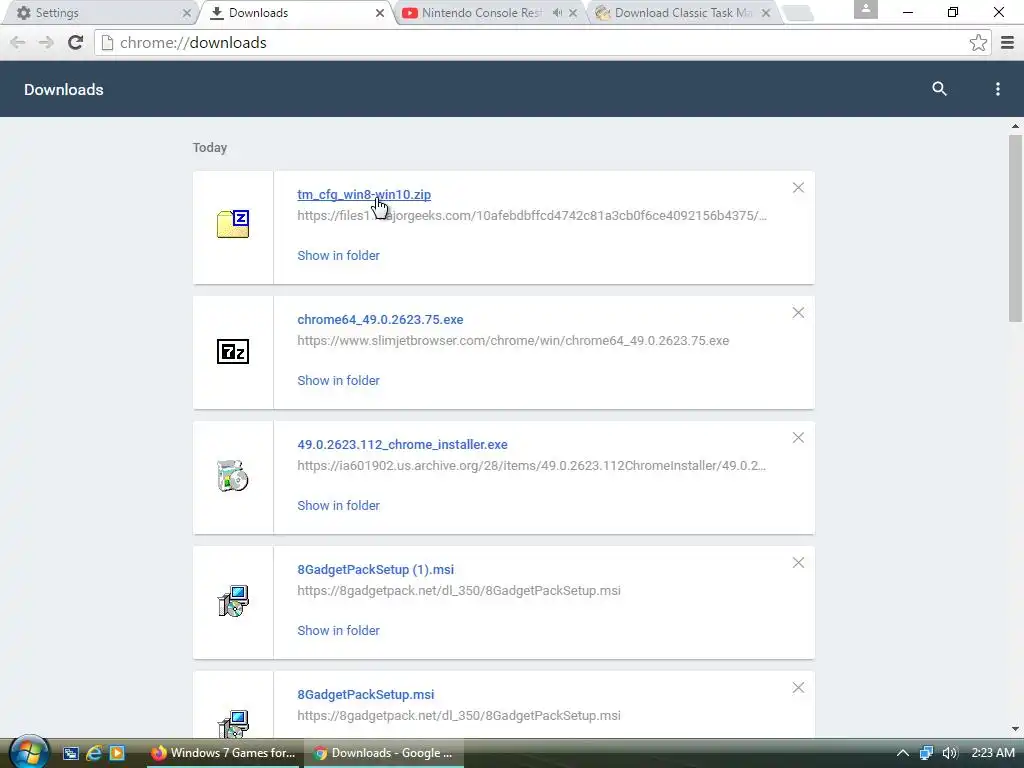The height and width of the screenshot is (768, 1024).
Task: Open a new tab with the new-tab button
Action: (x=797, y=13)
